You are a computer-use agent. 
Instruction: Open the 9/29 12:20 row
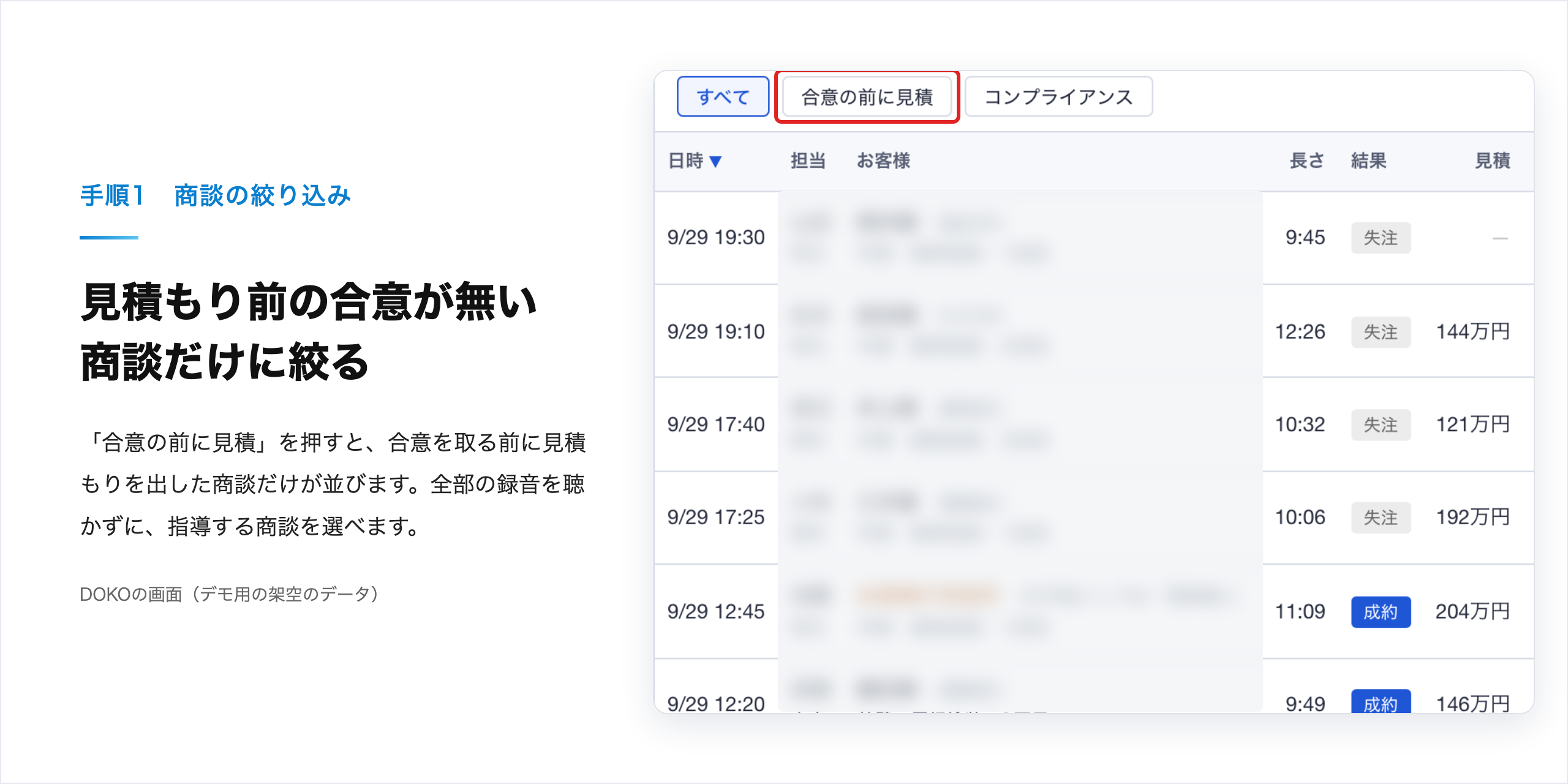coord(1094,687)
